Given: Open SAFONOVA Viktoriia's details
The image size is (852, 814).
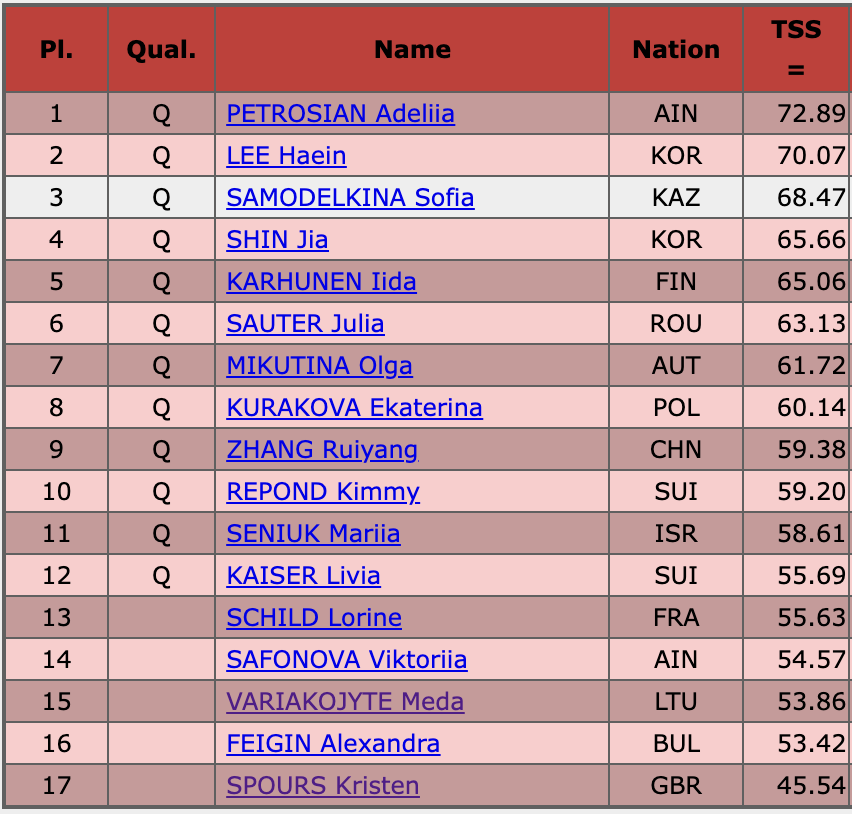Looking at the screenshot, I should (346, 660).
